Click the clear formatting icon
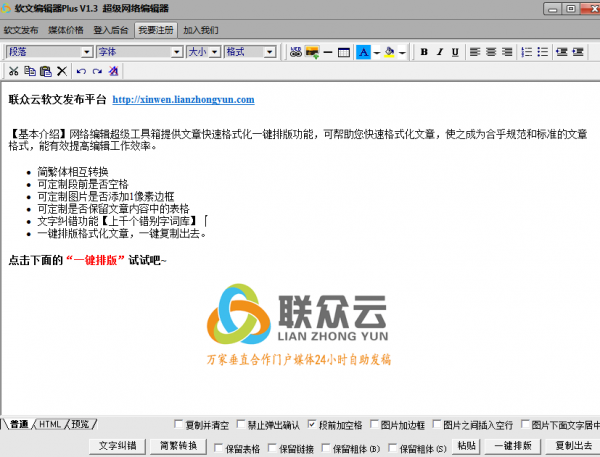Viewport: 600px width, 457px height. tap(113, 71)
